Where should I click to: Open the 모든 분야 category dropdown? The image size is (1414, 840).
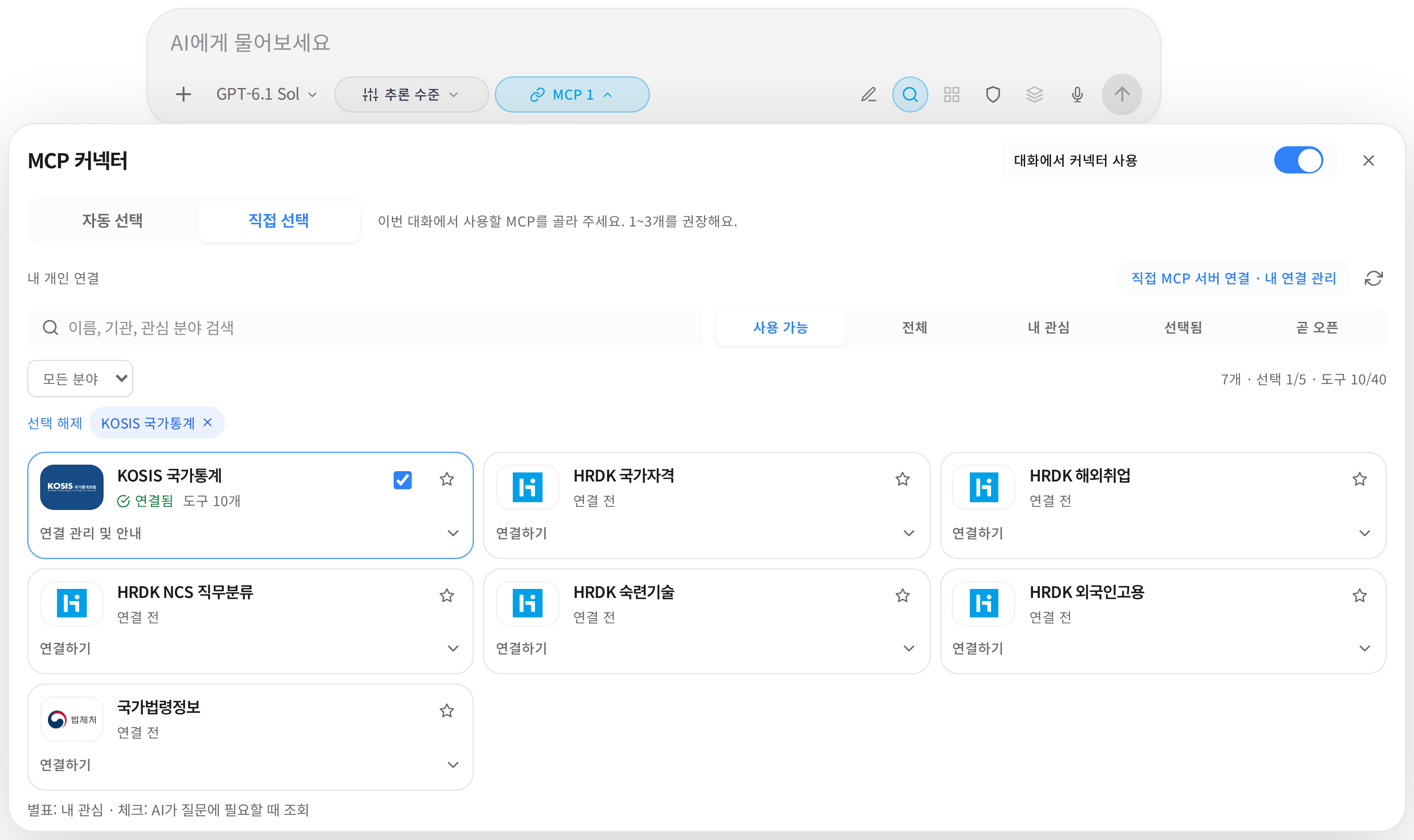[x=80, y=379]
